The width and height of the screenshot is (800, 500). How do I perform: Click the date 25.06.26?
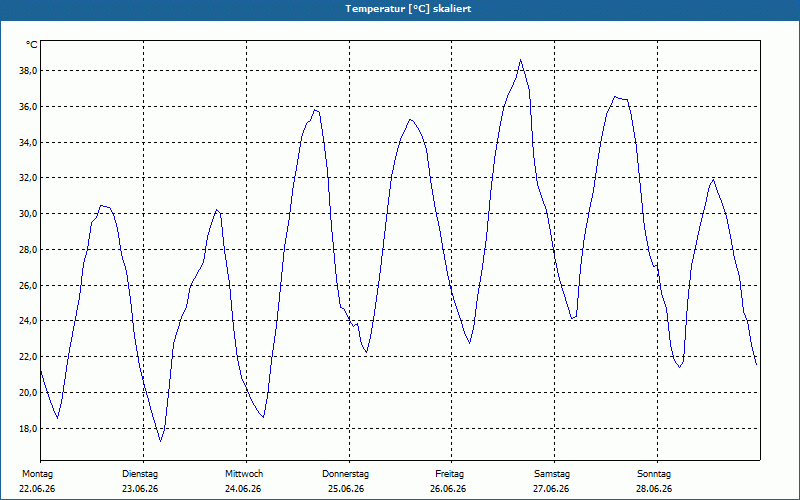(x=346, y=489)
